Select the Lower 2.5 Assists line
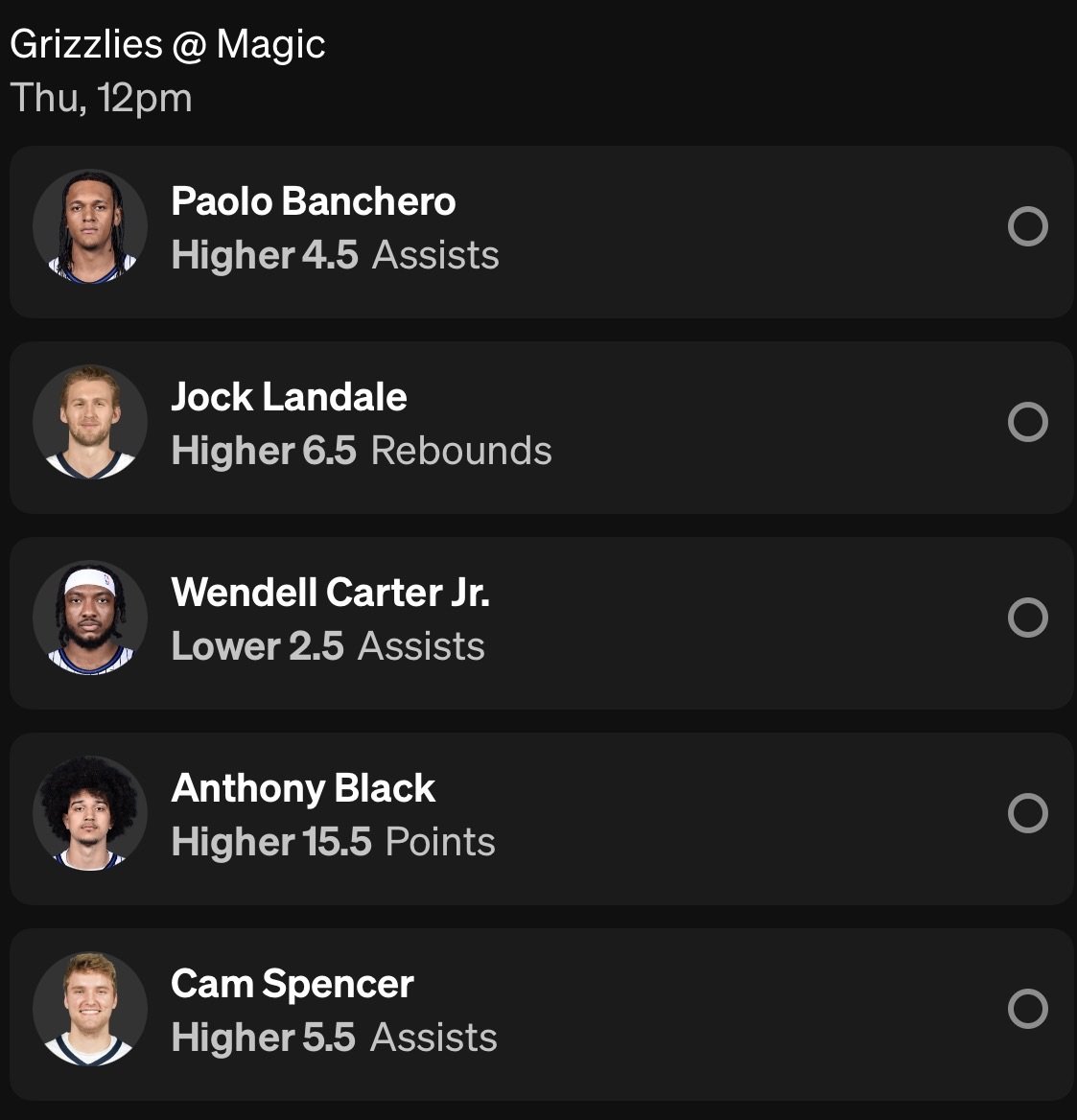Image resolution: width=1077 pixels, height=1120 pixels. tap(327, 647)
